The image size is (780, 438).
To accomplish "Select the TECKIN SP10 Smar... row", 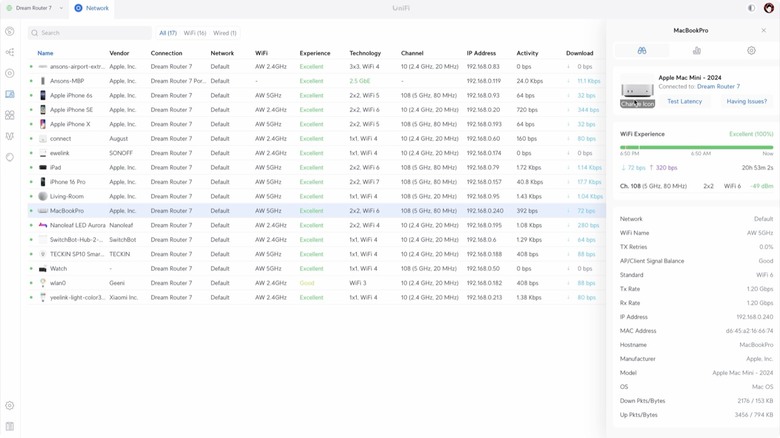I will 316,254.
